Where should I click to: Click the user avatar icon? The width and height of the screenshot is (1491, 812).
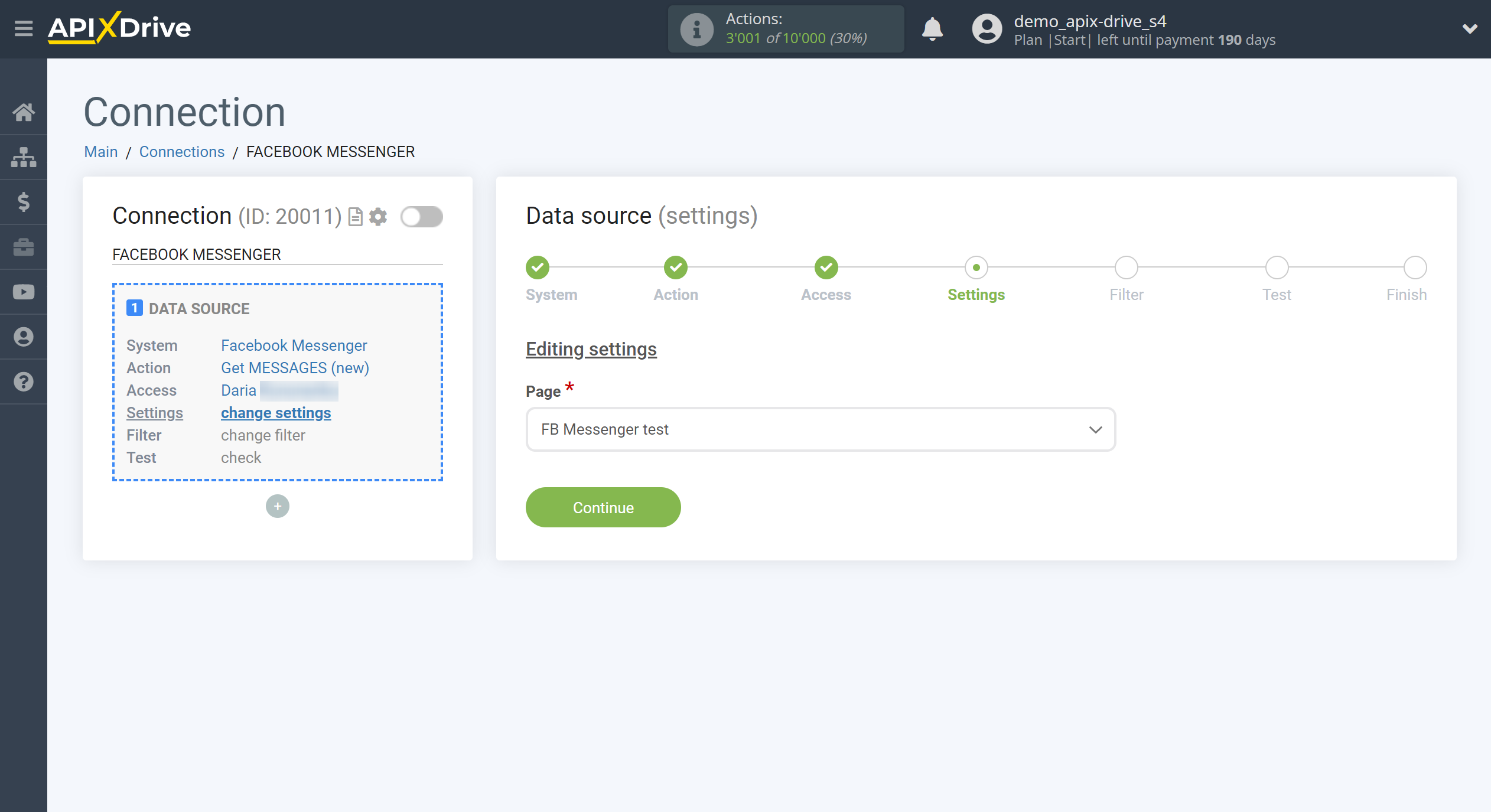987,29
